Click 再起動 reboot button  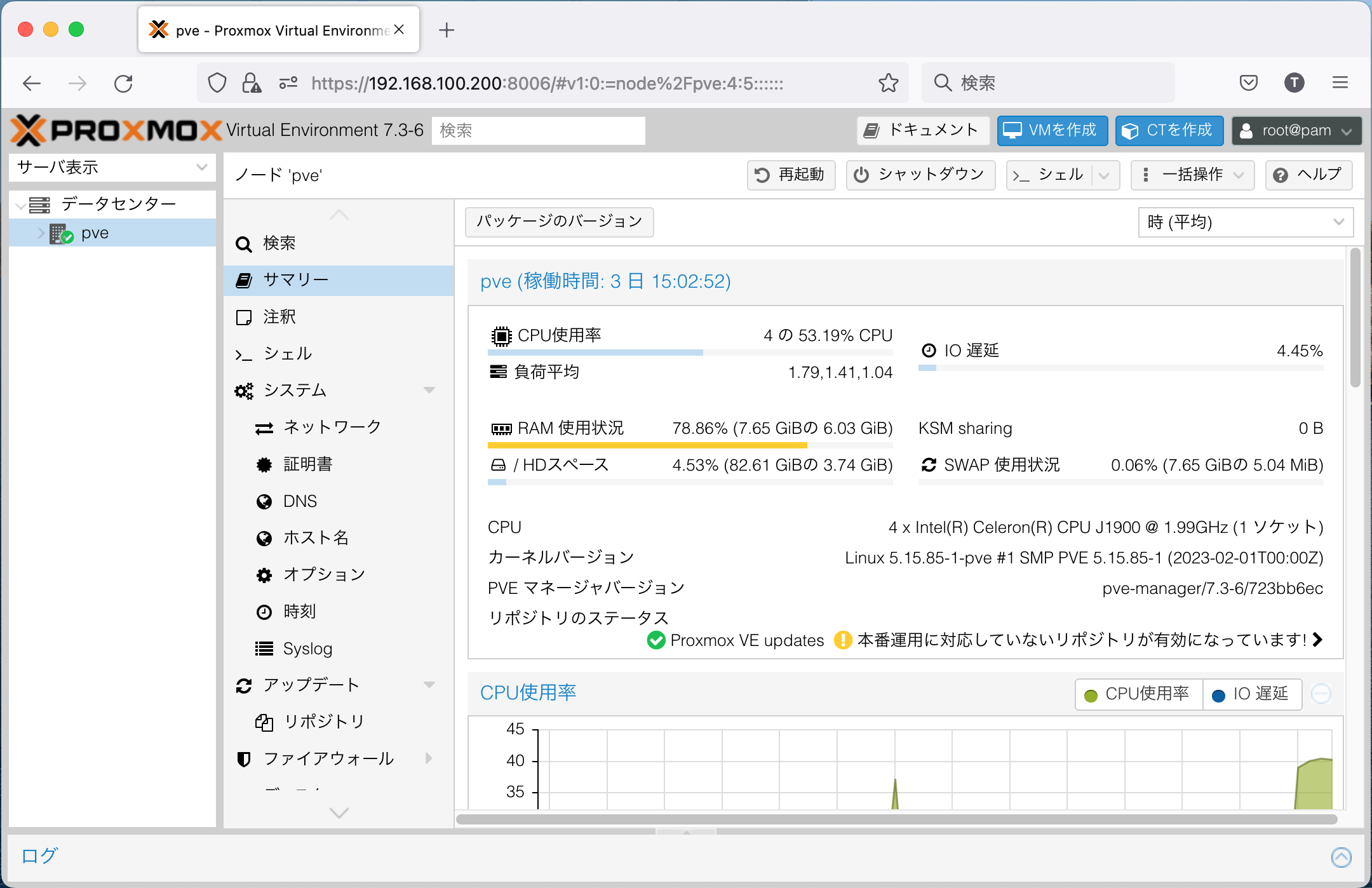[x=791, y=175]
